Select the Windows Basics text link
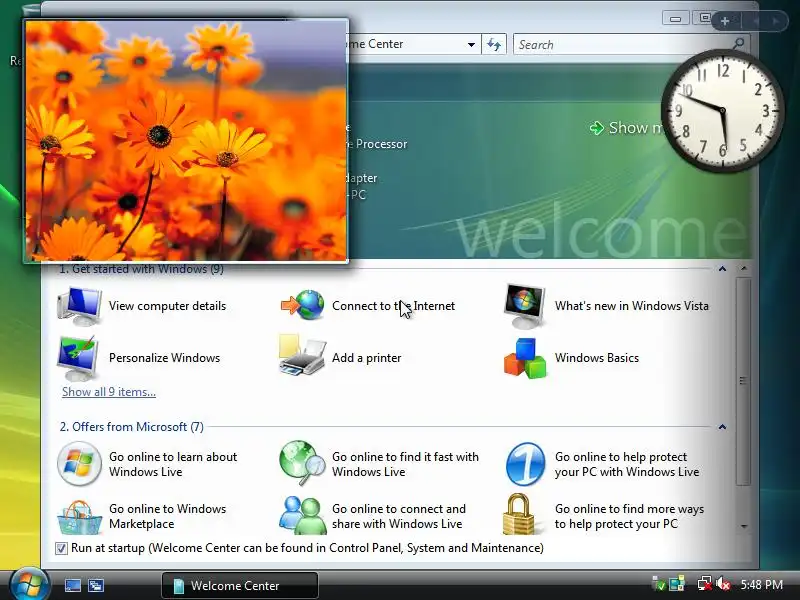Image resolution: width=800 pixels, height=600 pixels. 597,358
